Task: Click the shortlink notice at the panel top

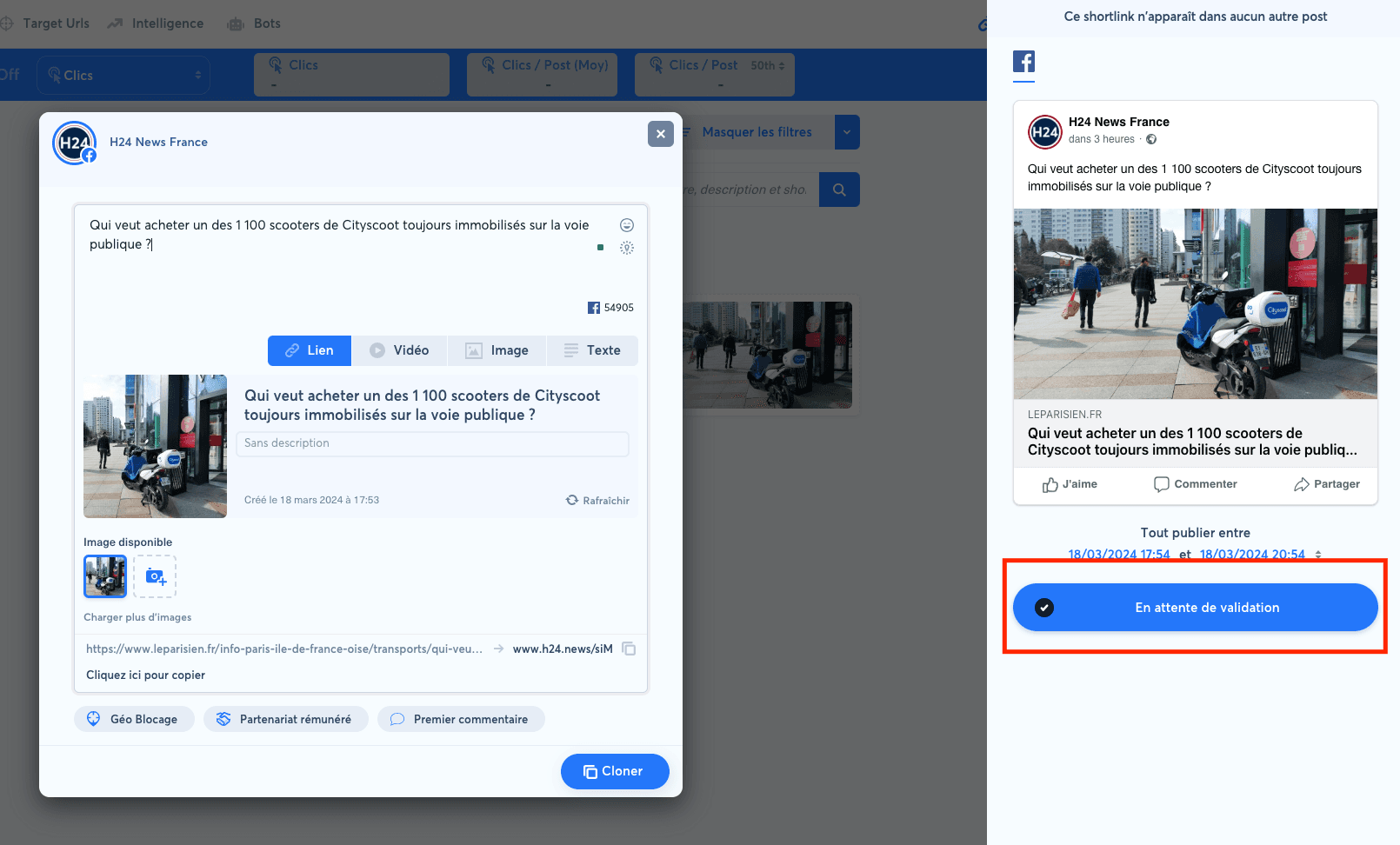Action: pos(1196,17)
